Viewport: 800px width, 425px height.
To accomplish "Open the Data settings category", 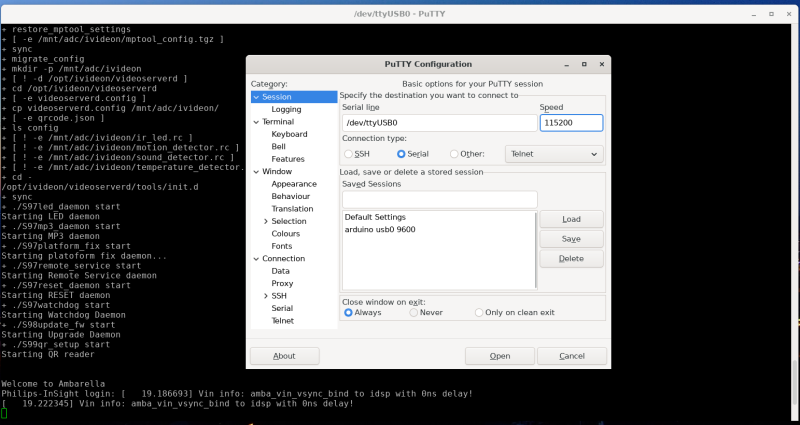I will pyautogui.click(x=281, y=271).
